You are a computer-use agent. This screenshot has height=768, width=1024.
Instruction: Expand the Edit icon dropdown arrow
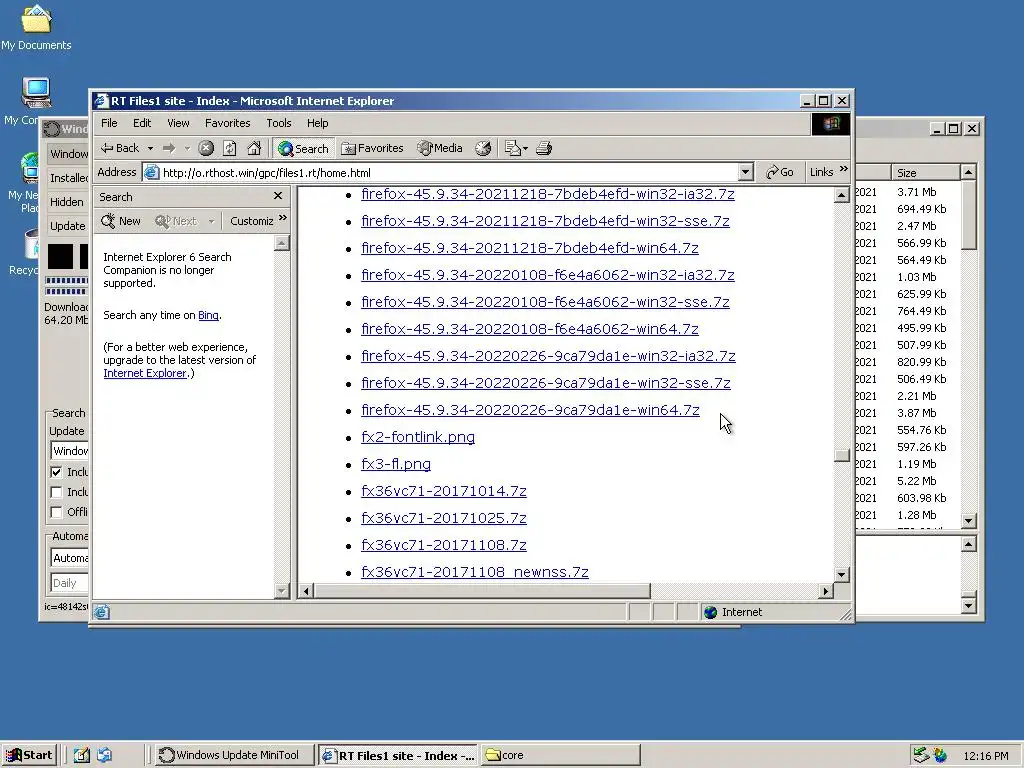[526, 149]
